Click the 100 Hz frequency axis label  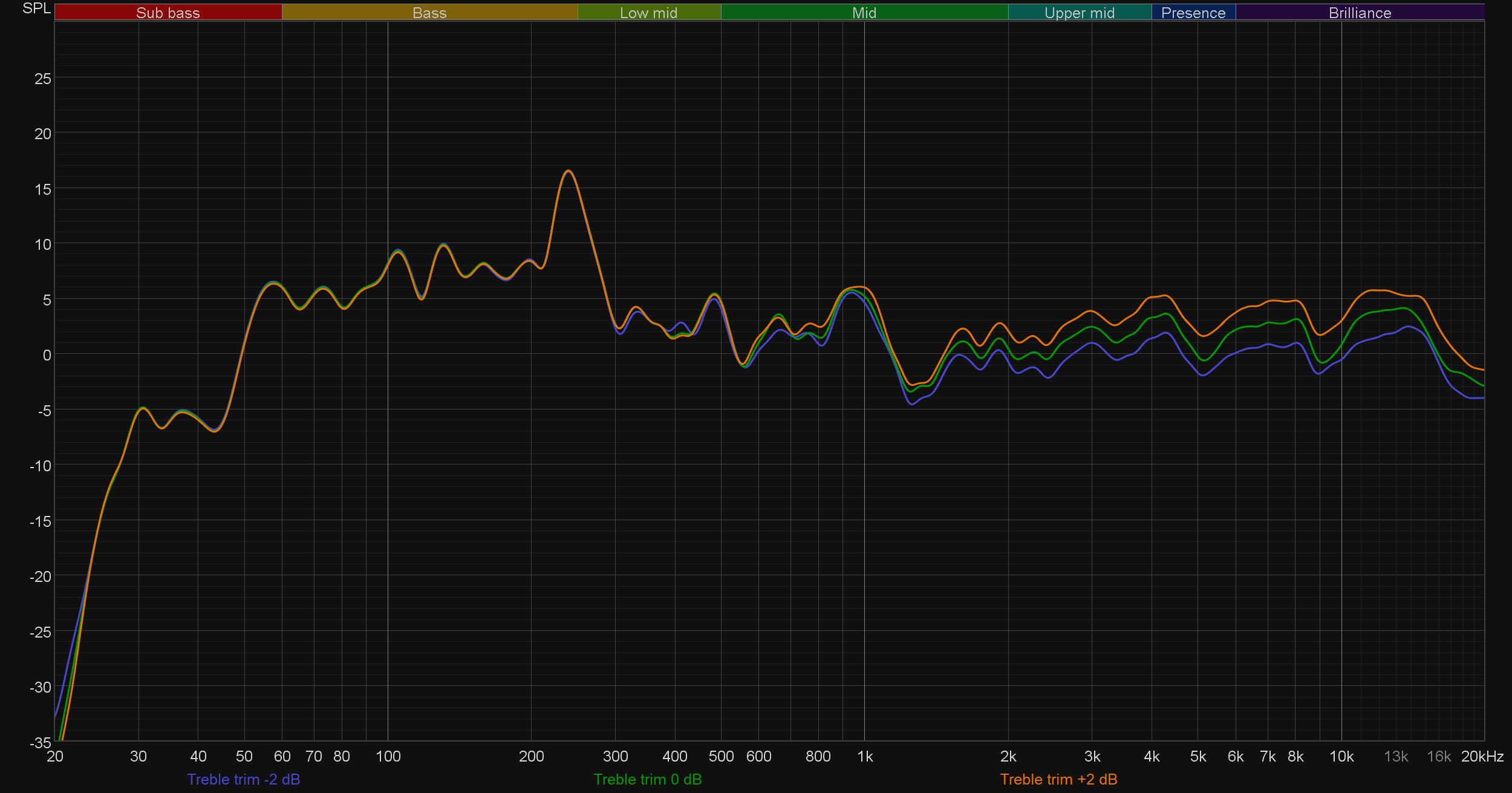click(388, 756)
